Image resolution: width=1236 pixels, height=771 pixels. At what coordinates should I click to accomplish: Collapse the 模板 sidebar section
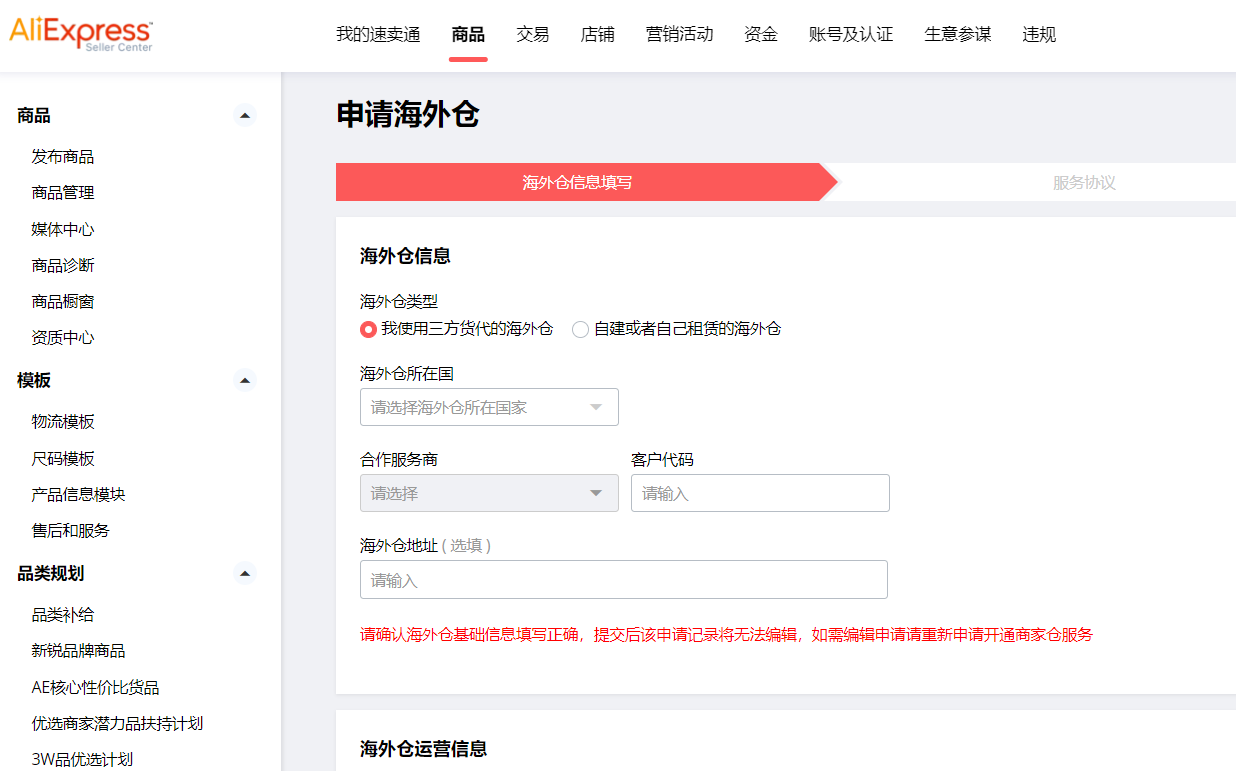click(x=245, y=380)
